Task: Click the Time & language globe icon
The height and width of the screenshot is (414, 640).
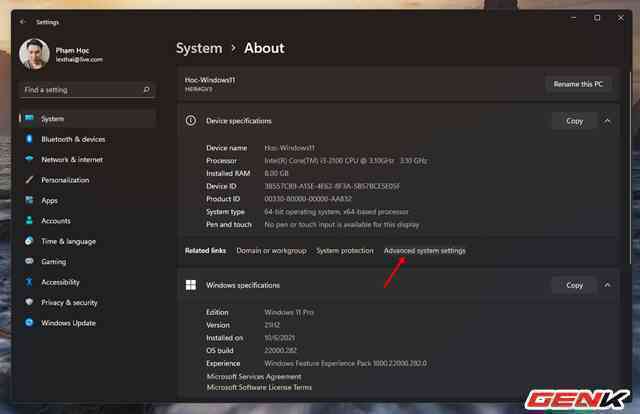Action: pos(29,241)
